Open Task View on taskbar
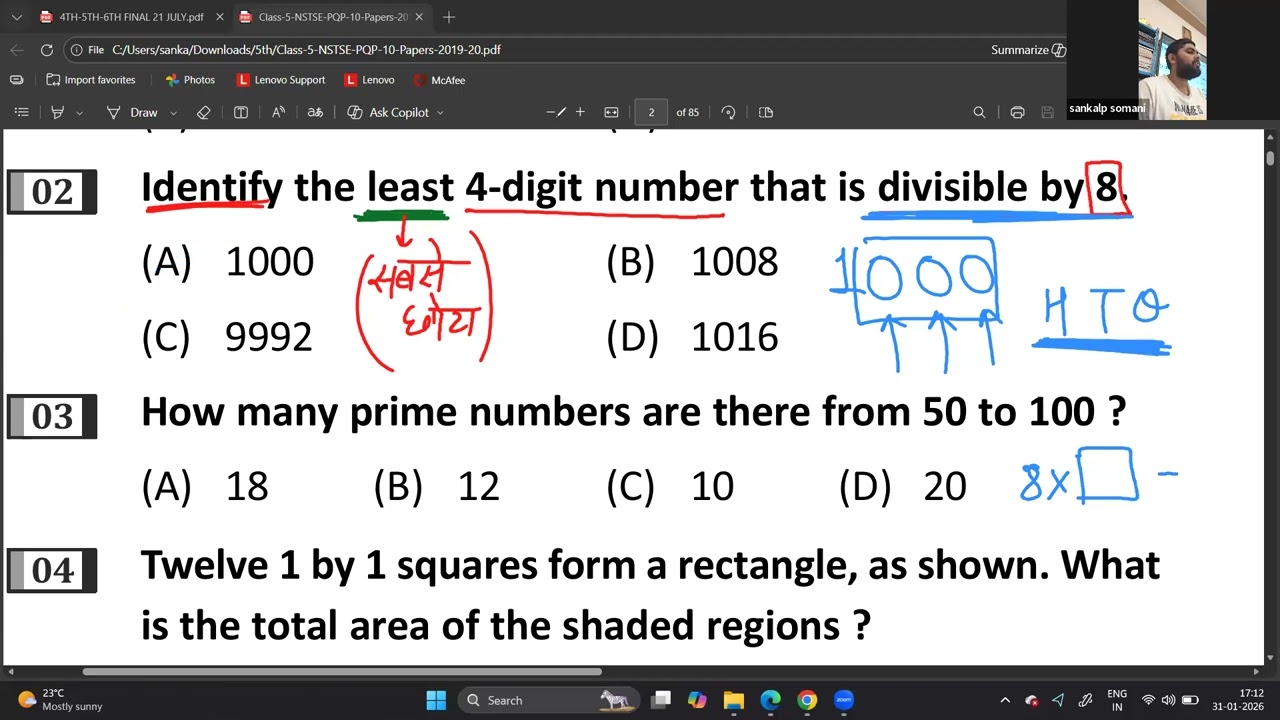The image size is (1280, 720). [x=661, y=700]
